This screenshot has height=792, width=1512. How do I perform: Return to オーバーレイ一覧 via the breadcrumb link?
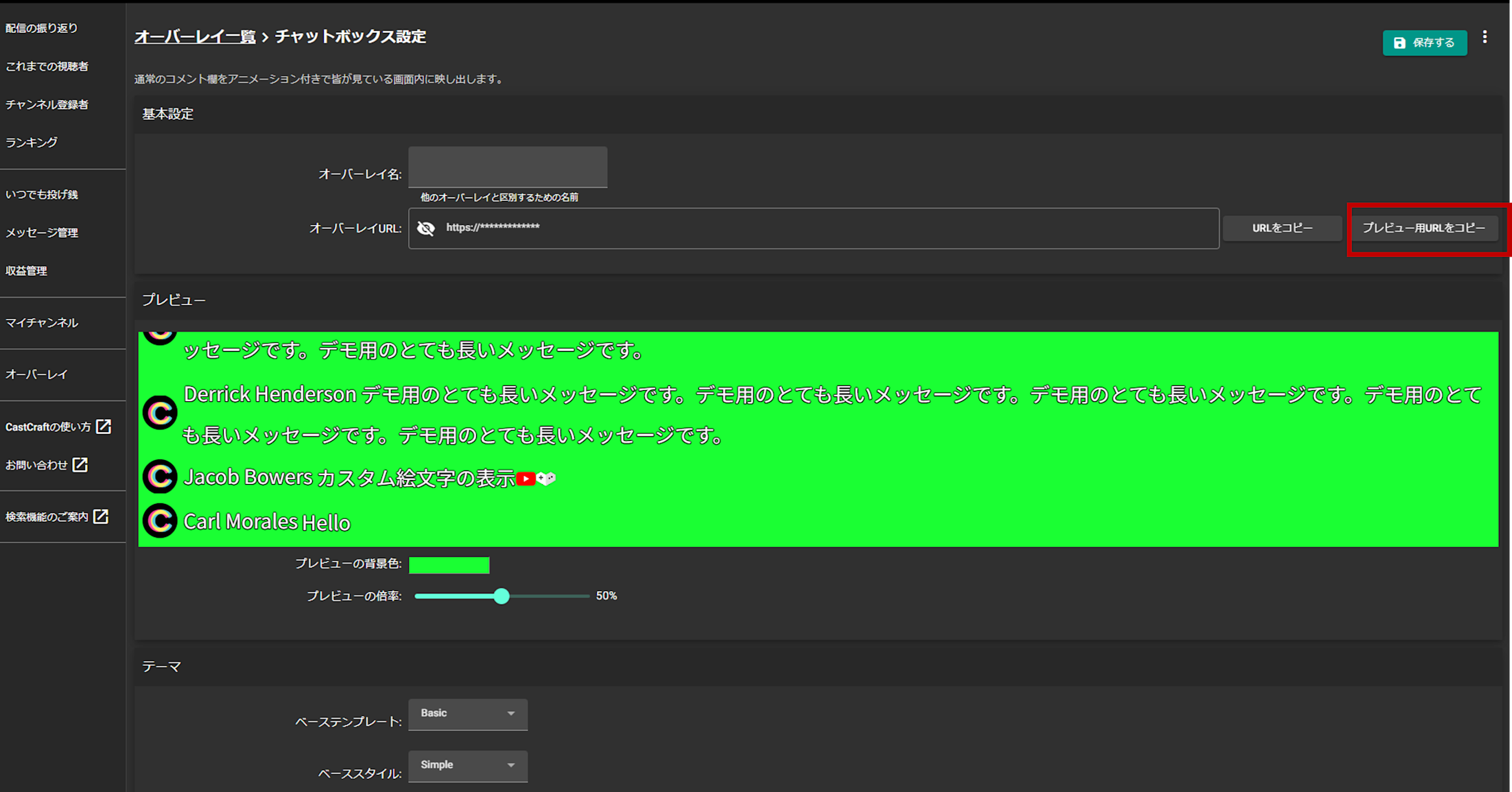point(194,37)
